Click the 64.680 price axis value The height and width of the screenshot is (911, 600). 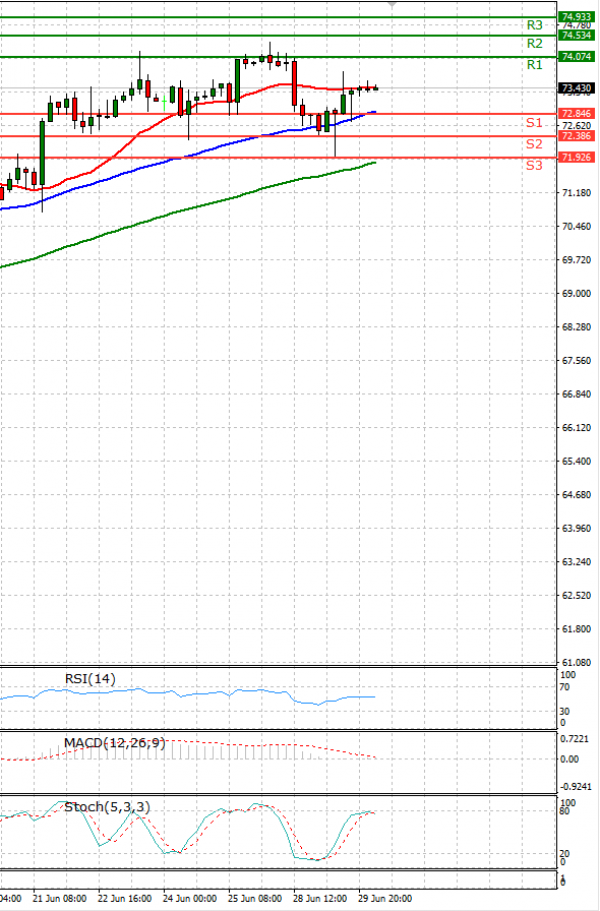pos(577,495)
